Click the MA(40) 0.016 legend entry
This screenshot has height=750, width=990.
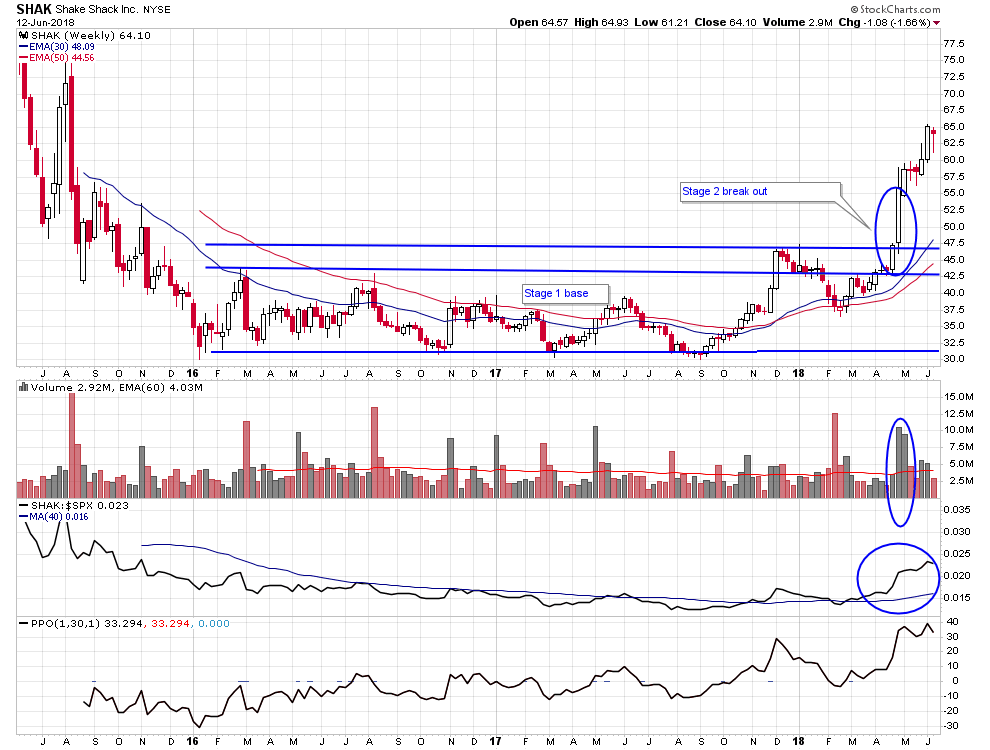click(59, 516)
